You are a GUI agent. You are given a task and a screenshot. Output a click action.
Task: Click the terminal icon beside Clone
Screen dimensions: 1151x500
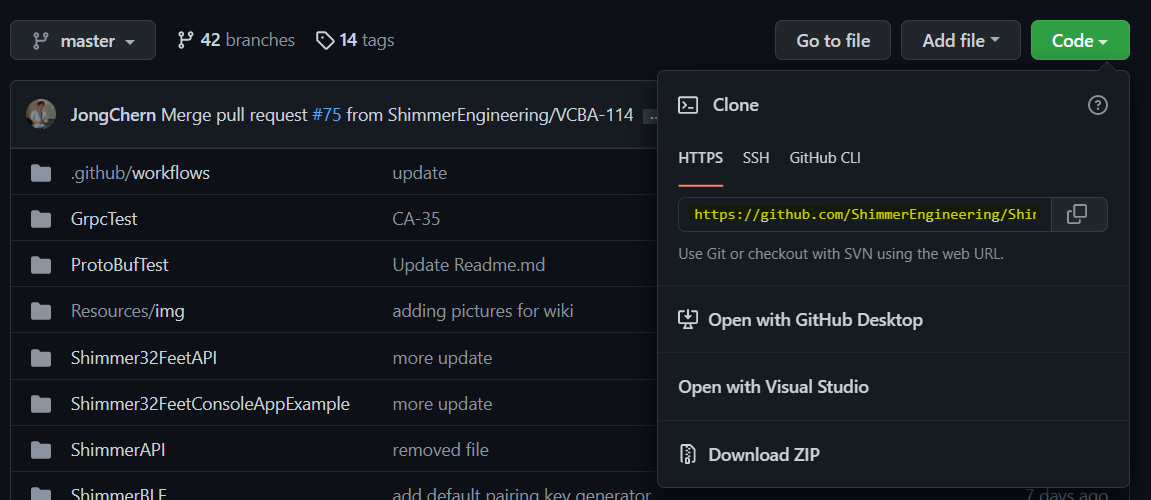[x=688, y=105]
